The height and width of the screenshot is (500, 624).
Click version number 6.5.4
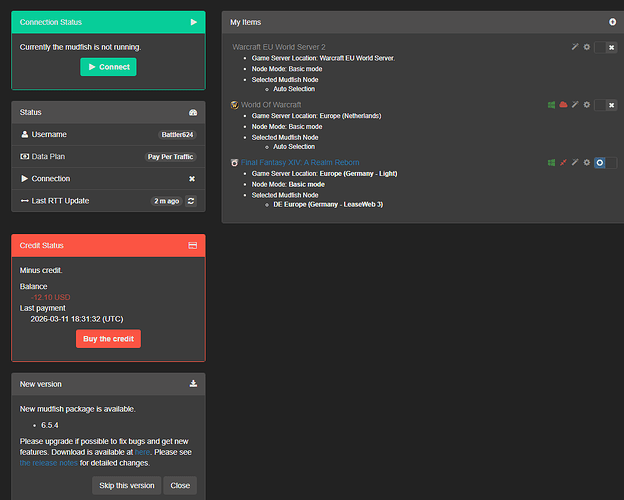pyautogui.click(x=50, y=426)
